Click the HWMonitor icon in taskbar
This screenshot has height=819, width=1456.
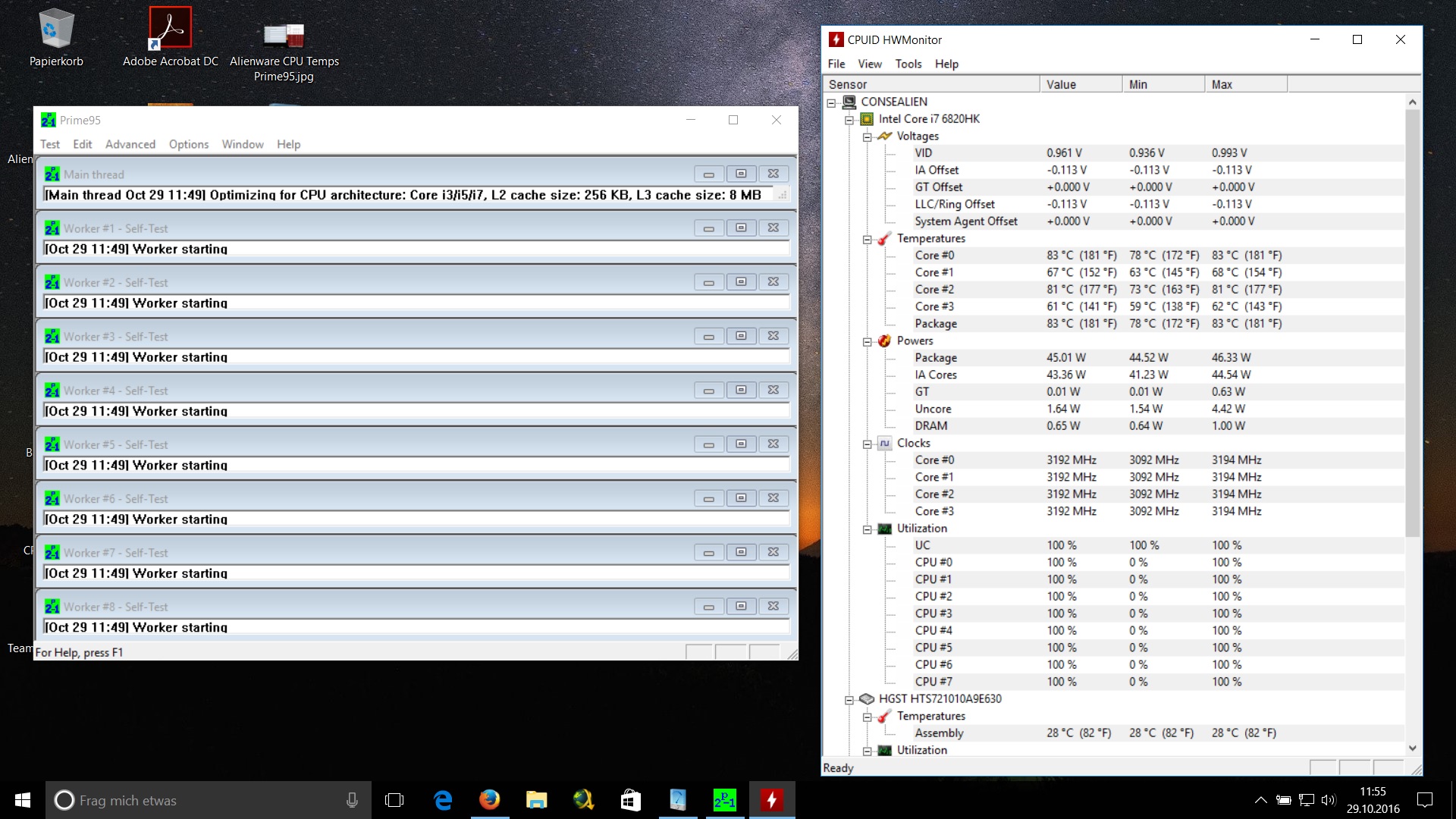[x=771, y=800]
